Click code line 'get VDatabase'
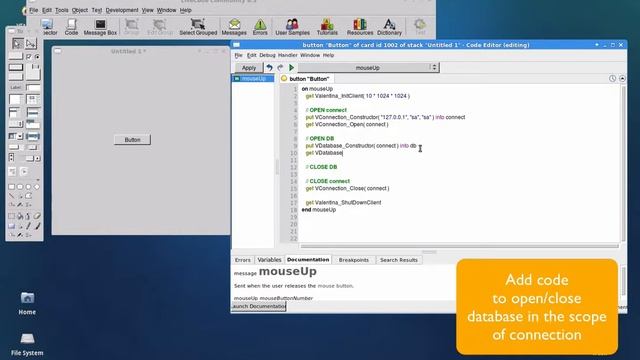This screenshot has height=360, width=640. click(x=324, y=153)
